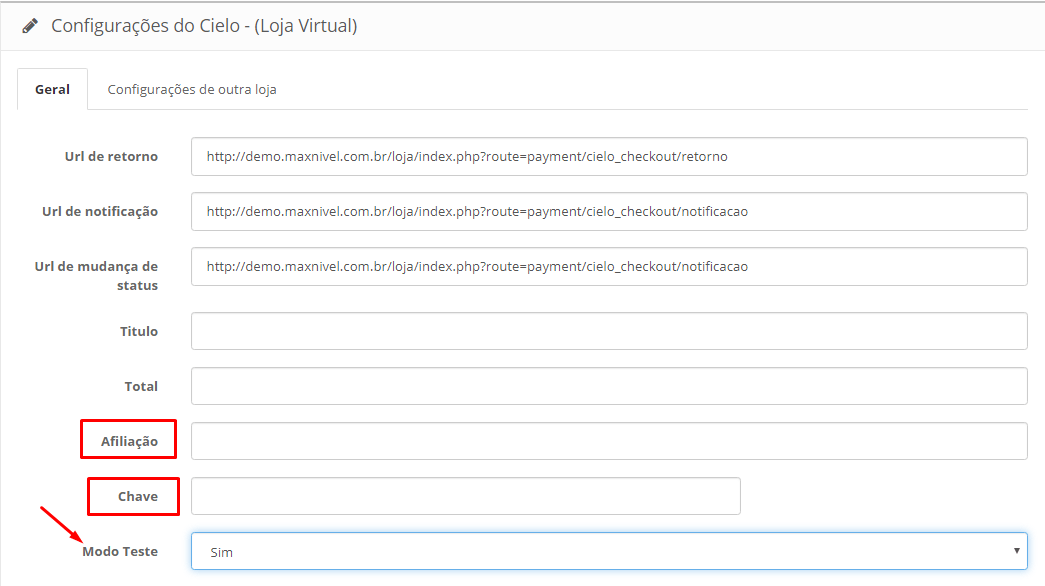Expand the Modo Teste dropdown
Image resolution: width=1045 pixels, height=586 pixels.
point(609,551)
